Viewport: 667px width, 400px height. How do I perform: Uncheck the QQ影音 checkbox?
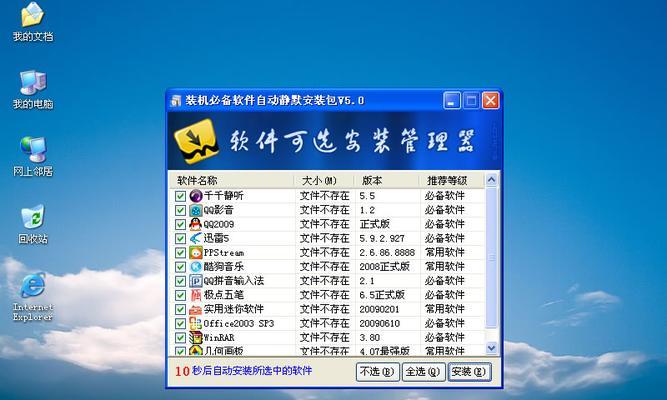tap(180, 210)
